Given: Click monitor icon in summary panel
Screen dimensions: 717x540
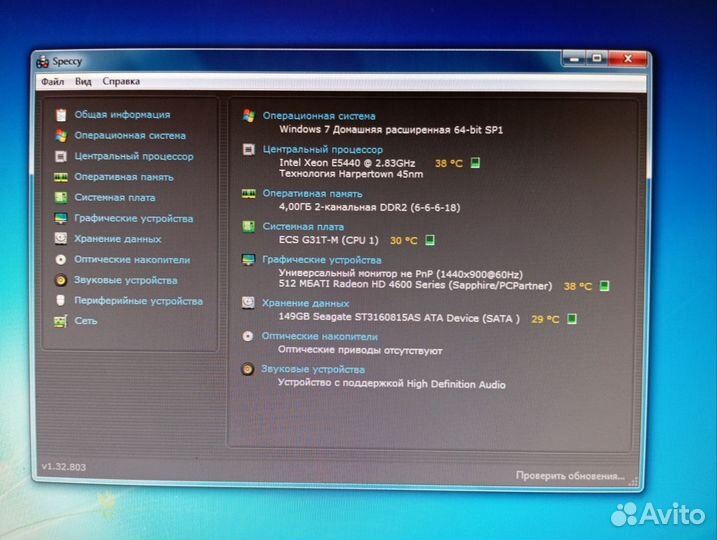Looking at the screenshot, I should (248, 260).
